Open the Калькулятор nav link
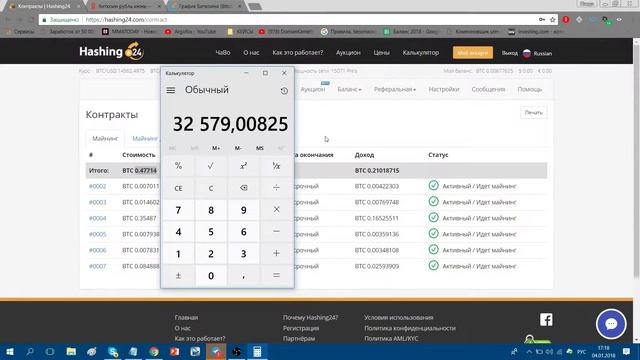 (421, 53)
